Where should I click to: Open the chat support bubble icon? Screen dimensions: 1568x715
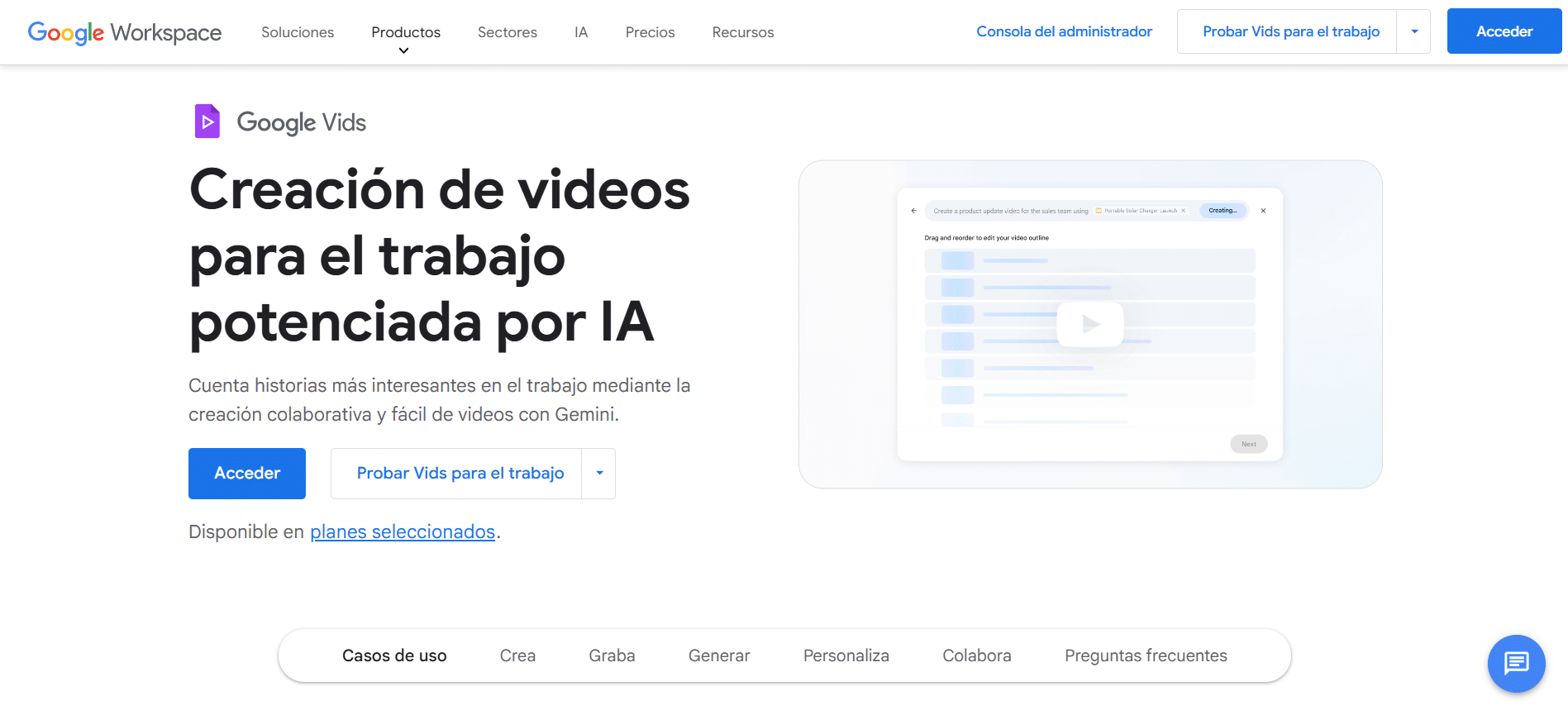pos(1516,663)
